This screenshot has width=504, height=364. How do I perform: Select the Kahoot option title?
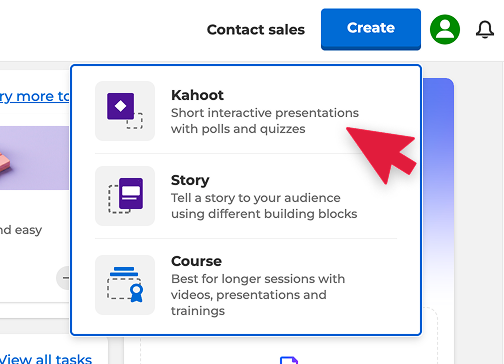(197, 95)
